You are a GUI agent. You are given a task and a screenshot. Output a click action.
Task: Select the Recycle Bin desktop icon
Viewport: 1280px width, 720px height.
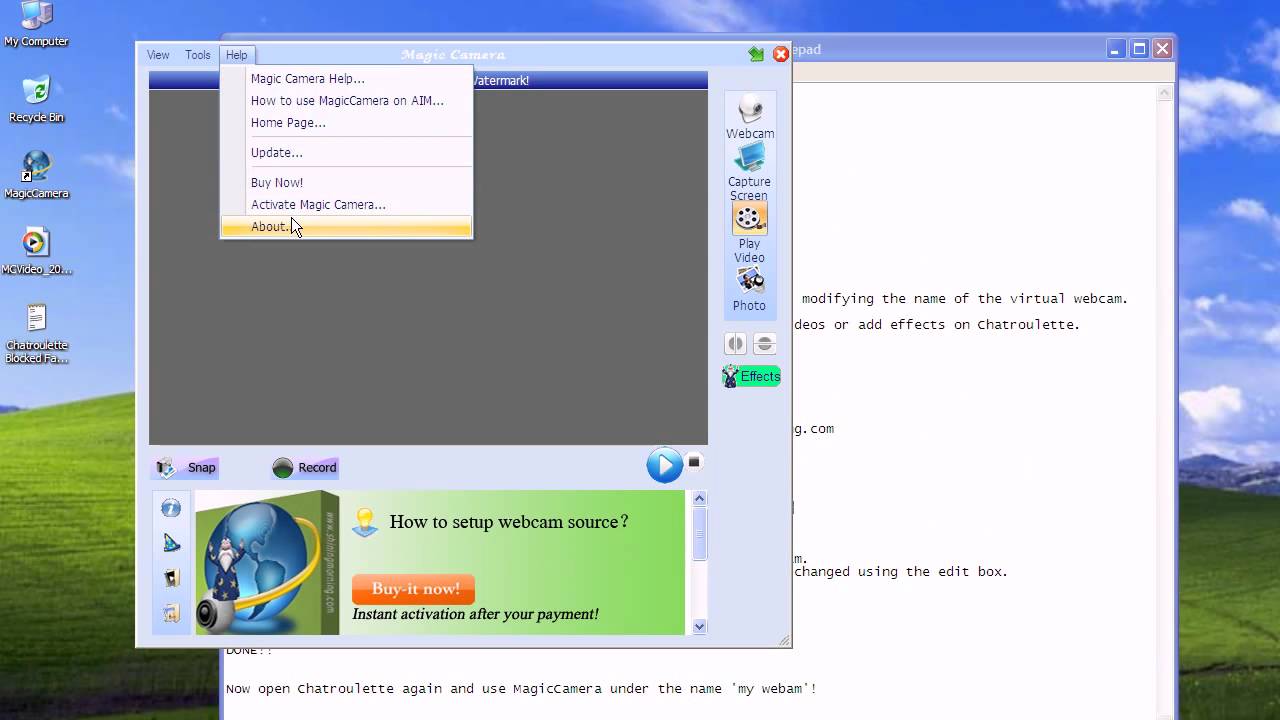tap(36, 99)
